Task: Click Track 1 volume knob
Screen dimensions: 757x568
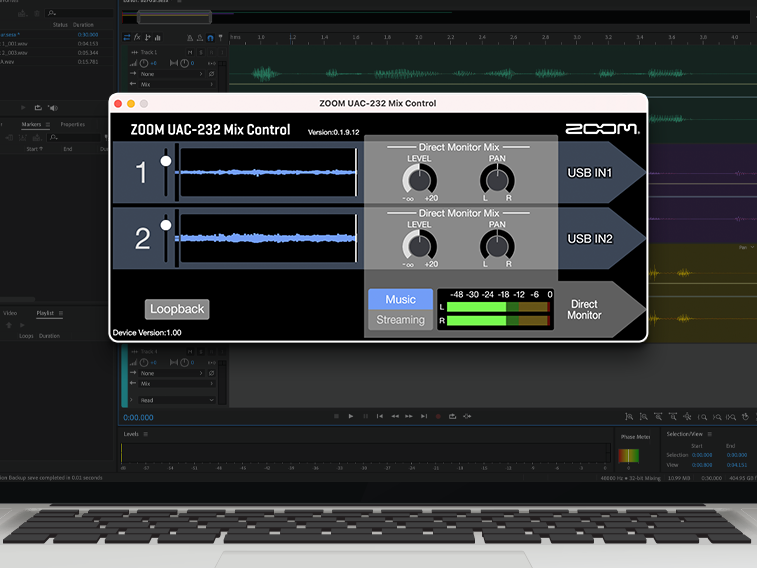Action: (x=144, y=63)
